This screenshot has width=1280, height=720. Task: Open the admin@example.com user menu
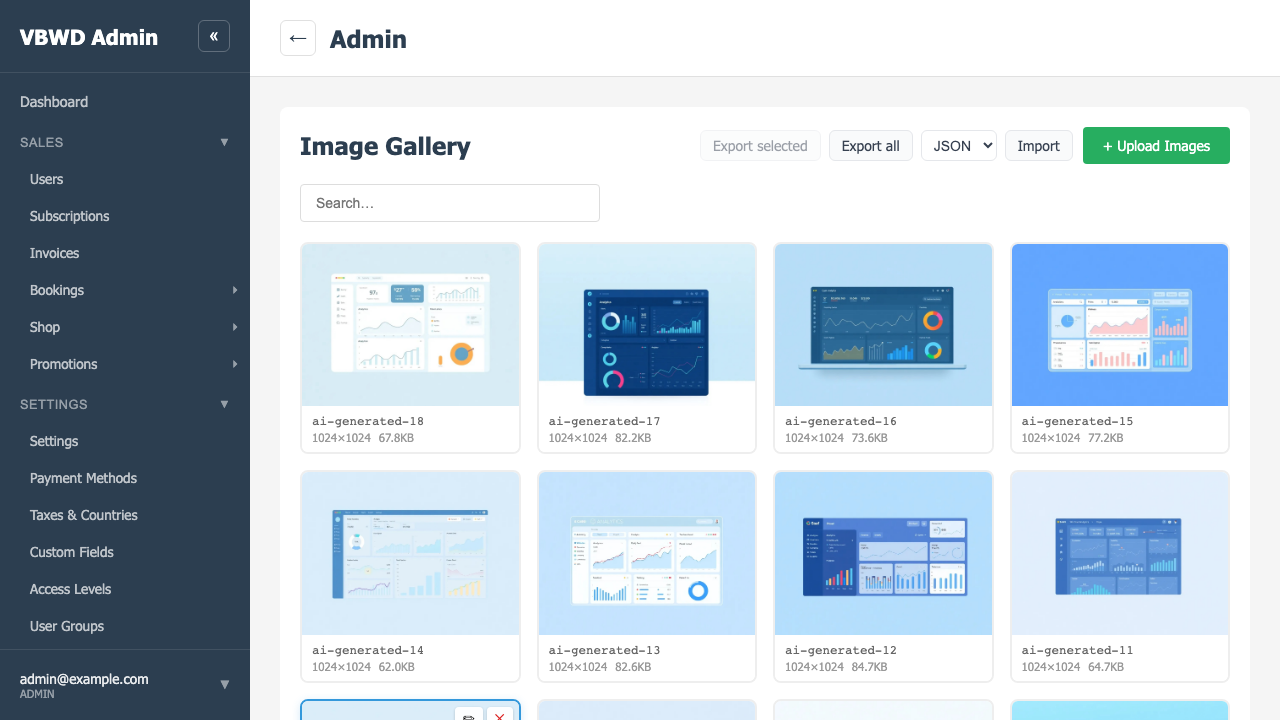pos(125,685)
